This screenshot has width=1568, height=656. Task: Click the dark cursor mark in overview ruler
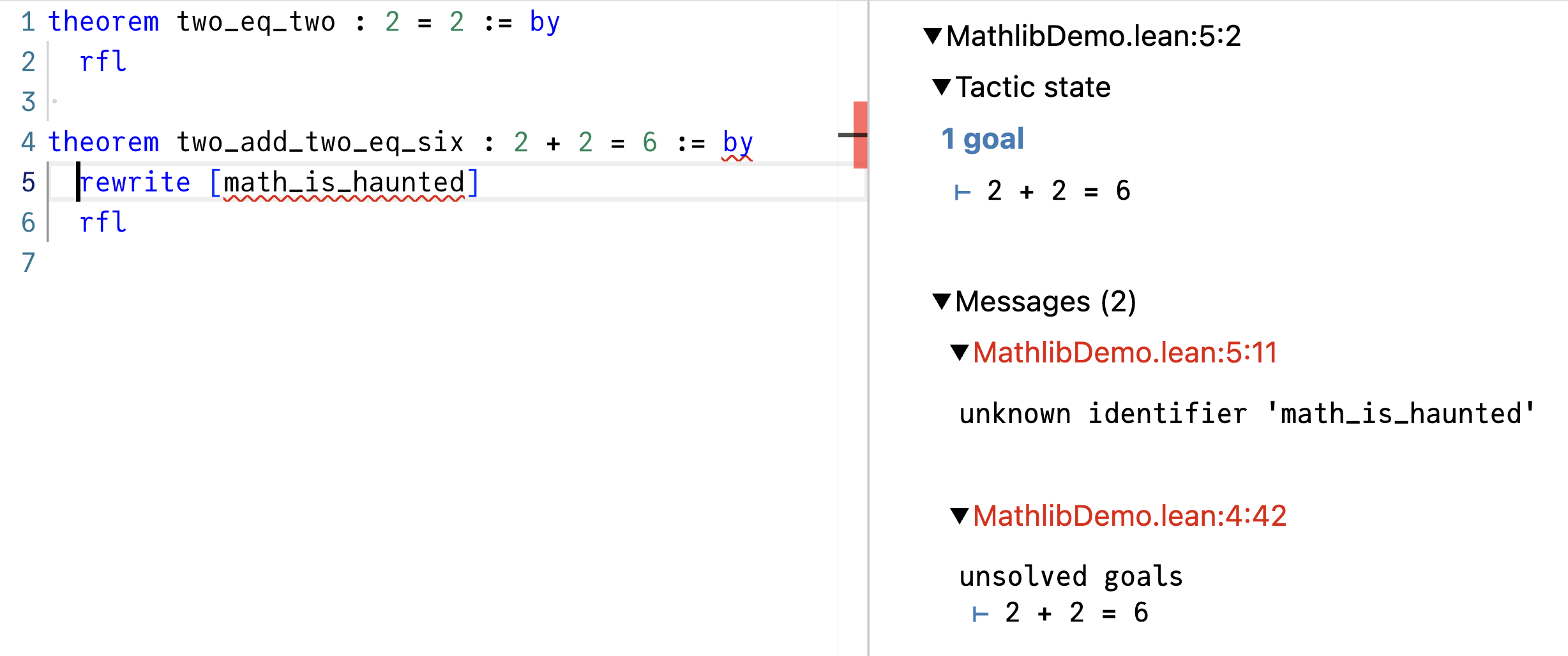[x=852, y=135]
